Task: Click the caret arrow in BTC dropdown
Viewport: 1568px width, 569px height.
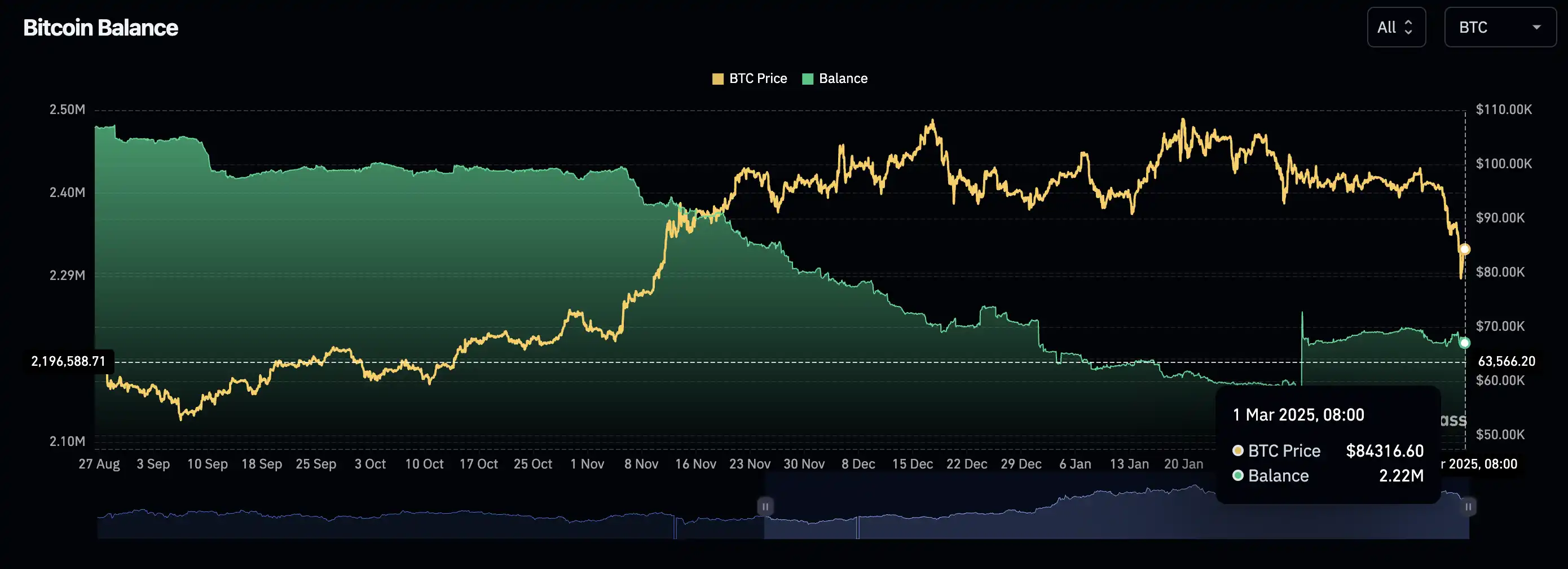Action: (x=1536, y=28)
